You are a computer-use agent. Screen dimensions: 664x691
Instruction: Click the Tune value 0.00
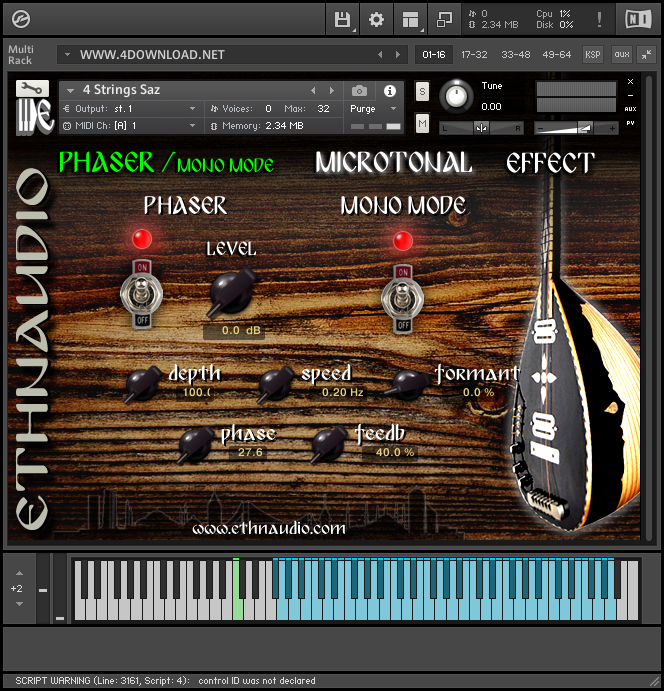(491, 107)
